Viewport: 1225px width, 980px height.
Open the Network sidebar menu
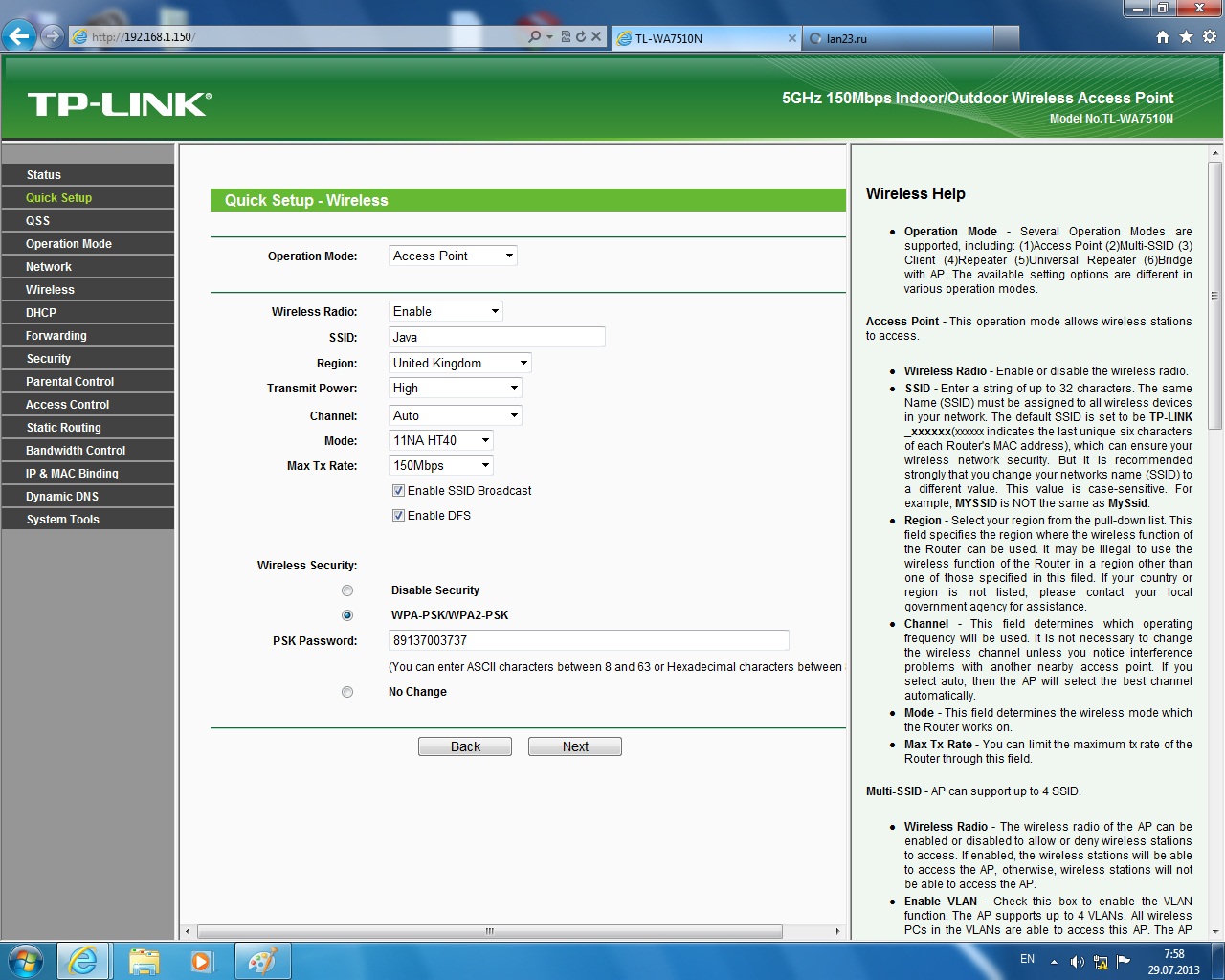coord(88,267)
